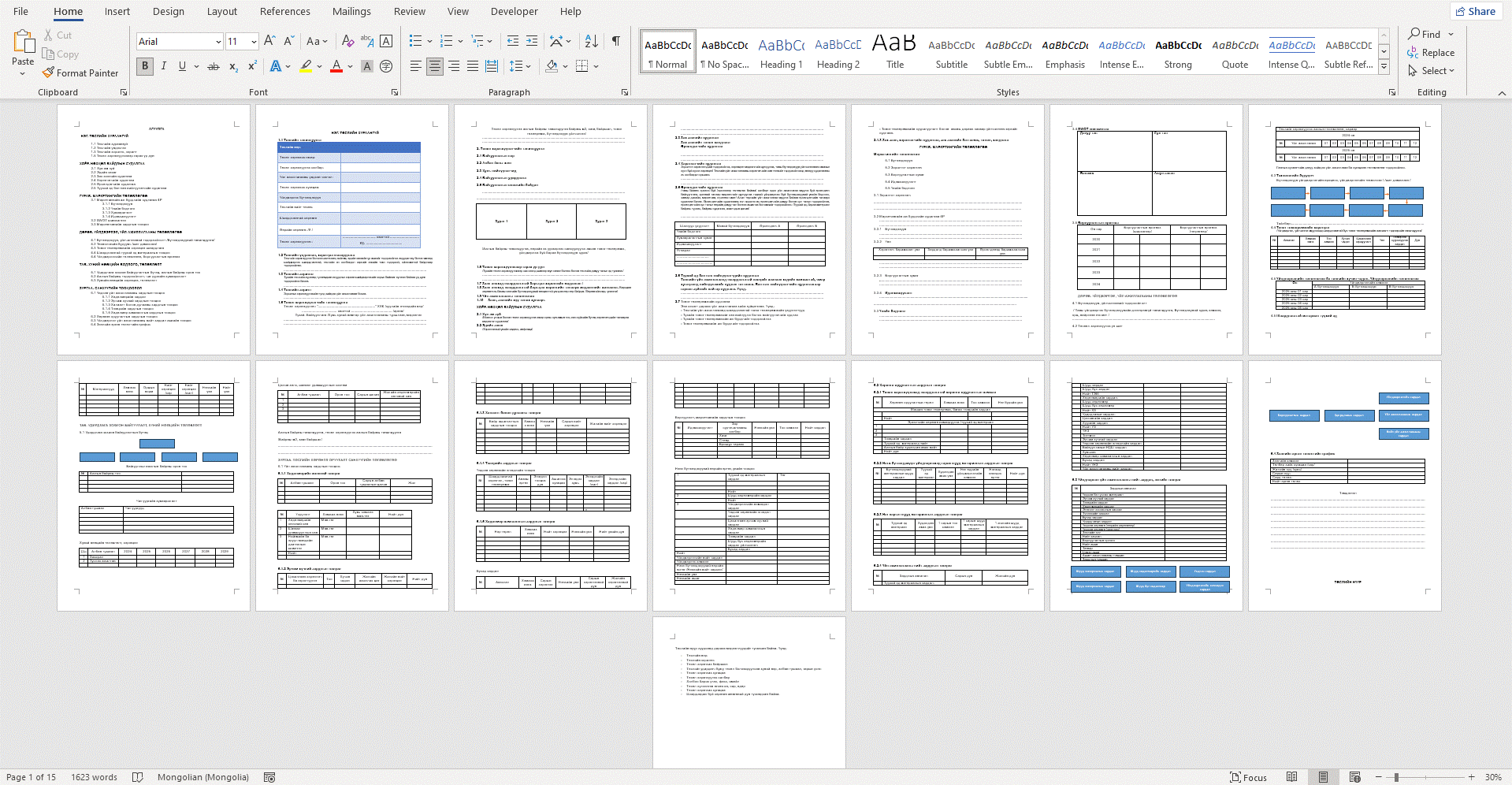The image size is (1512, 785).
Task: Justify paragraph text
Action: [x=473, y=66]
